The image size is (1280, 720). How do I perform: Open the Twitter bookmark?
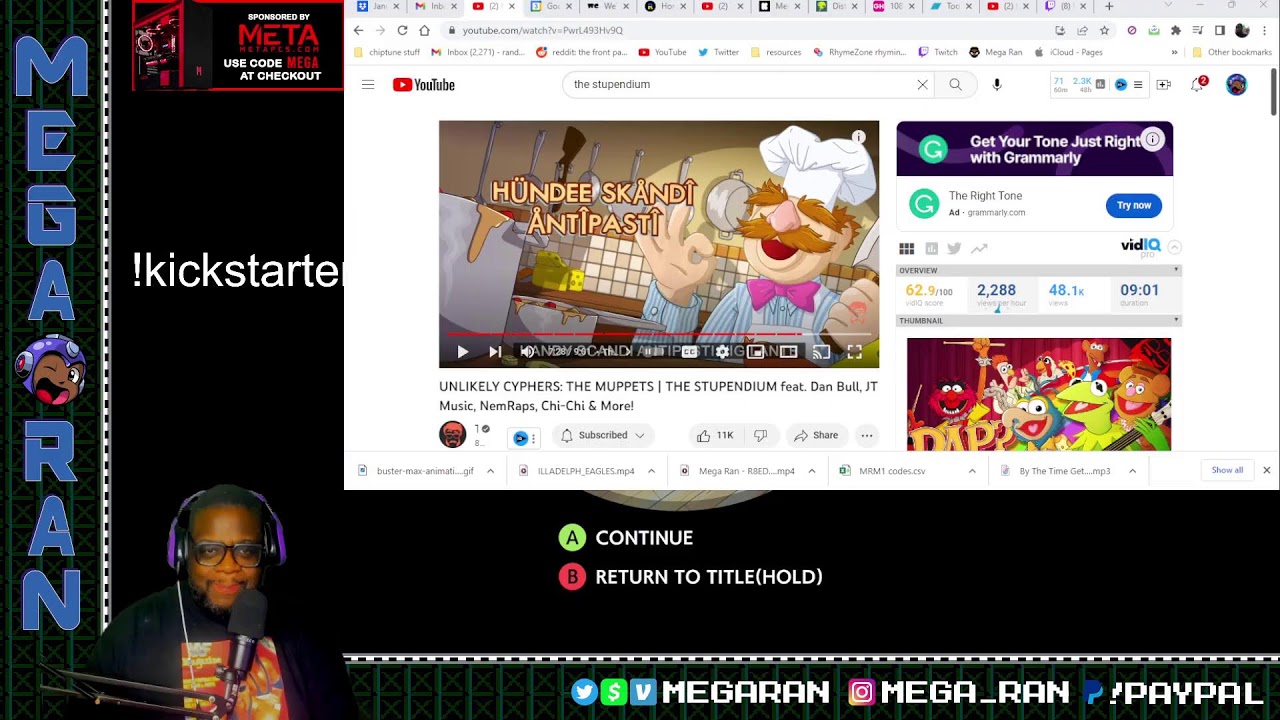718,52
